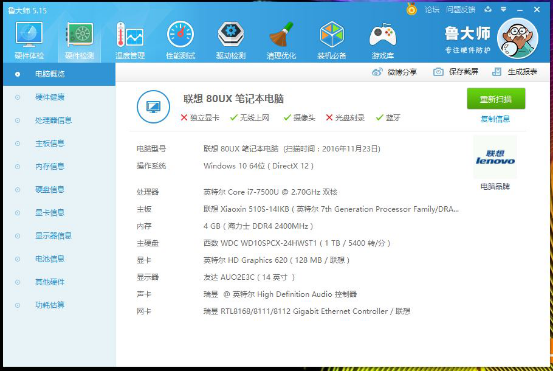Open the 游戏库 gamepad icon
The height and width of the screenshot is (371, 554).
pos(383,40)
